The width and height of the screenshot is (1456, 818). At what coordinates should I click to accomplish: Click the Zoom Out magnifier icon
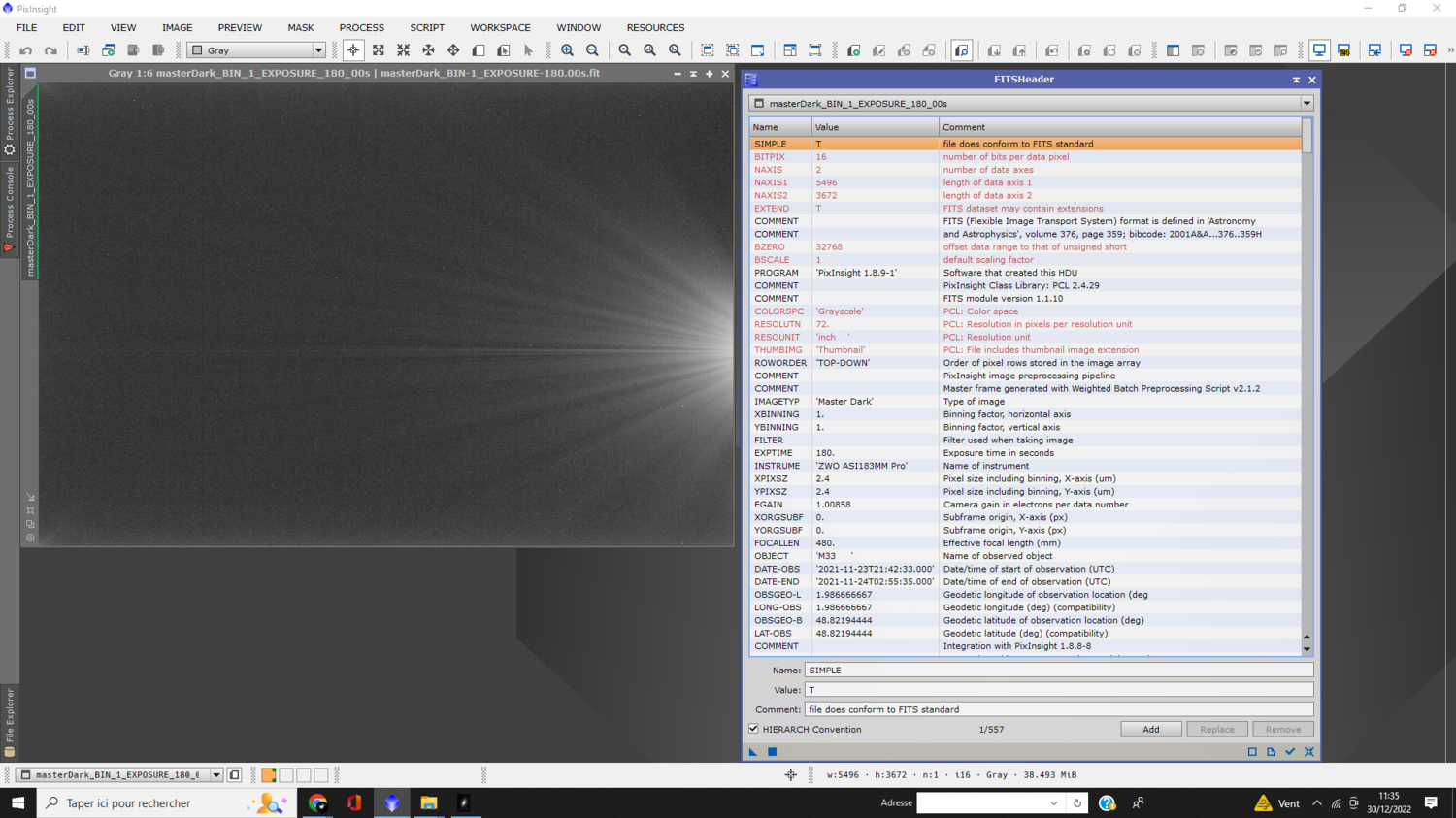592,50
